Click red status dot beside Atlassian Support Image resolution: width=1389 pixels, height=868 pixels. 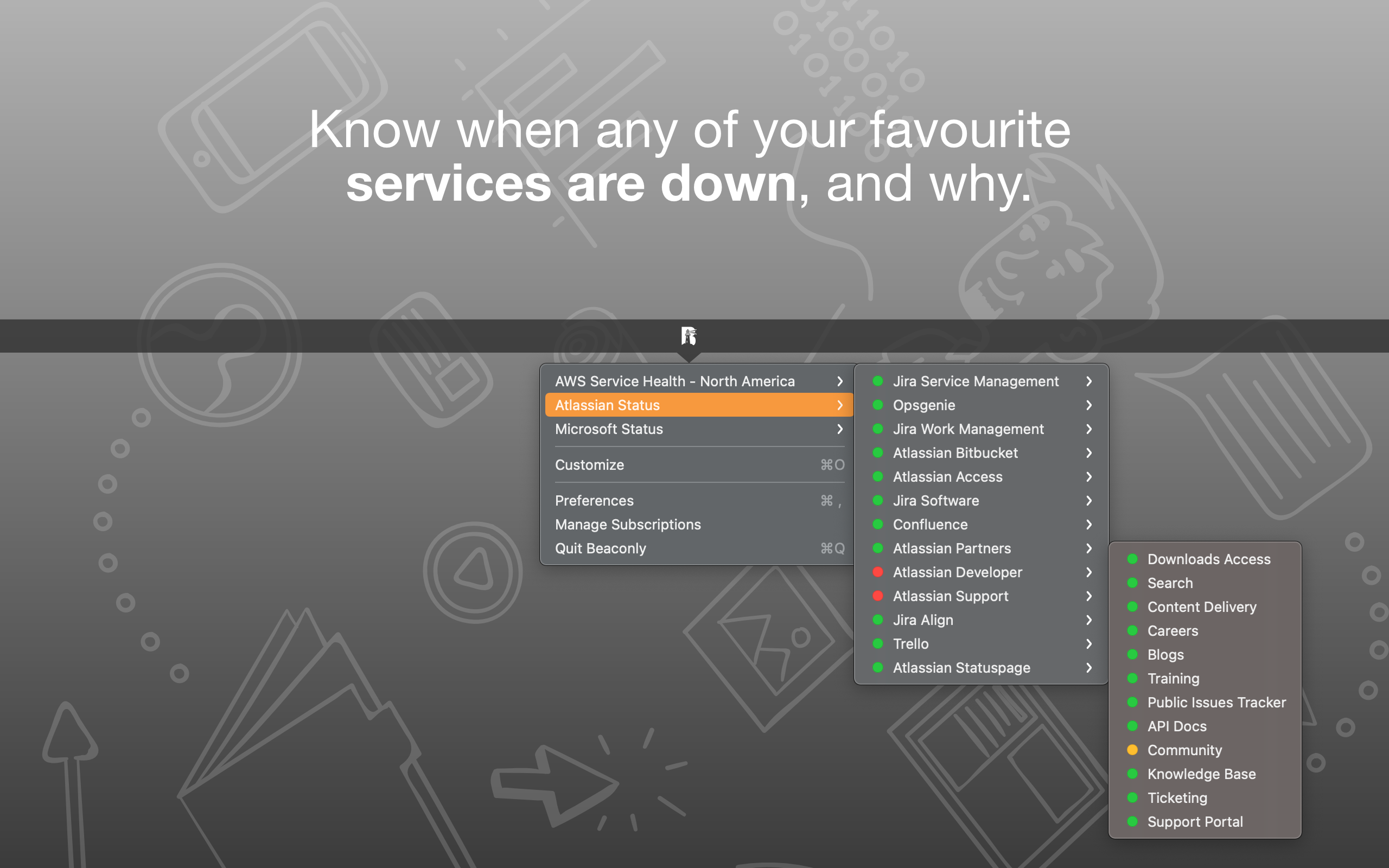[877, 596]
